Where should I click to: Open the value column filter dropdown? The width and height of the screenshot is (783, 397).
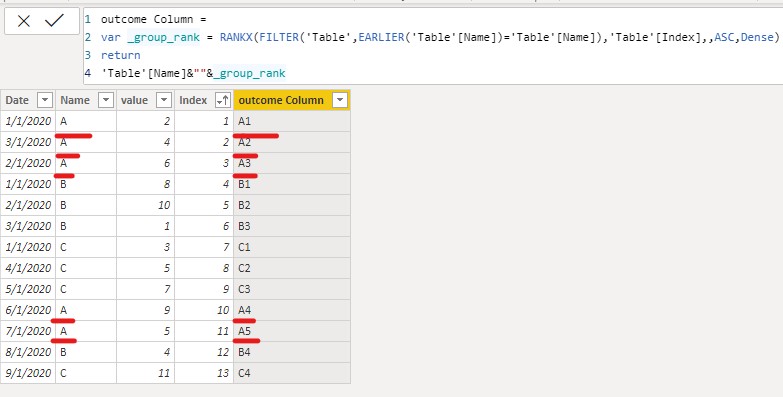point(164,100)
